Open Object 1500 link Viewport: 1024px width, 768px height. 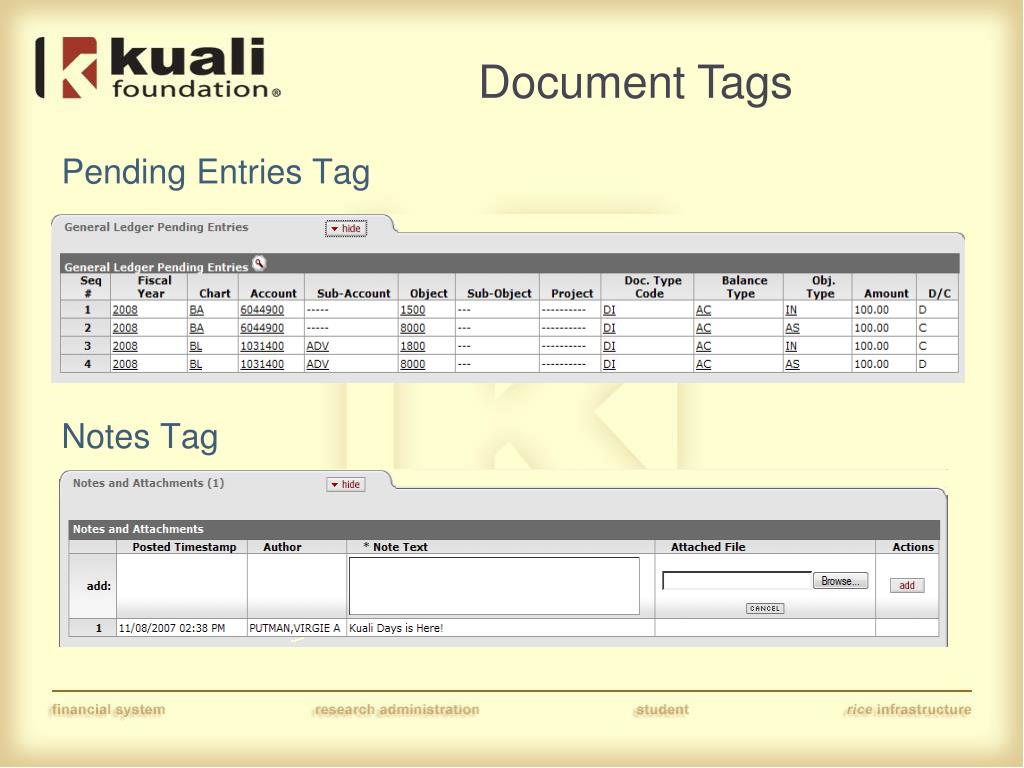click(413, 310)
